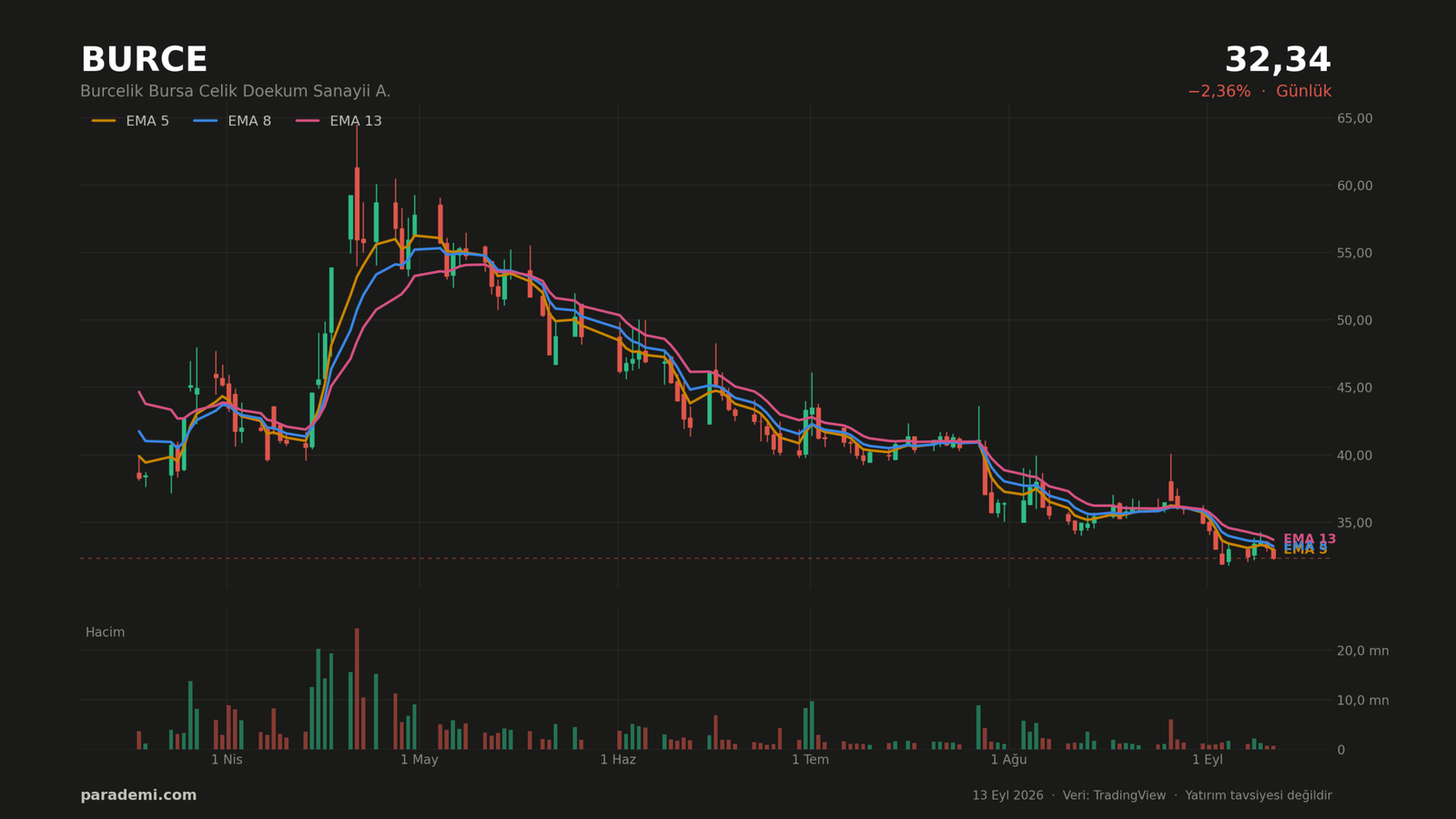Click the 35,00 price axis label
Image resolution: width=1456 pixels, height=819 pixels.
click(x=1354, y=522)
